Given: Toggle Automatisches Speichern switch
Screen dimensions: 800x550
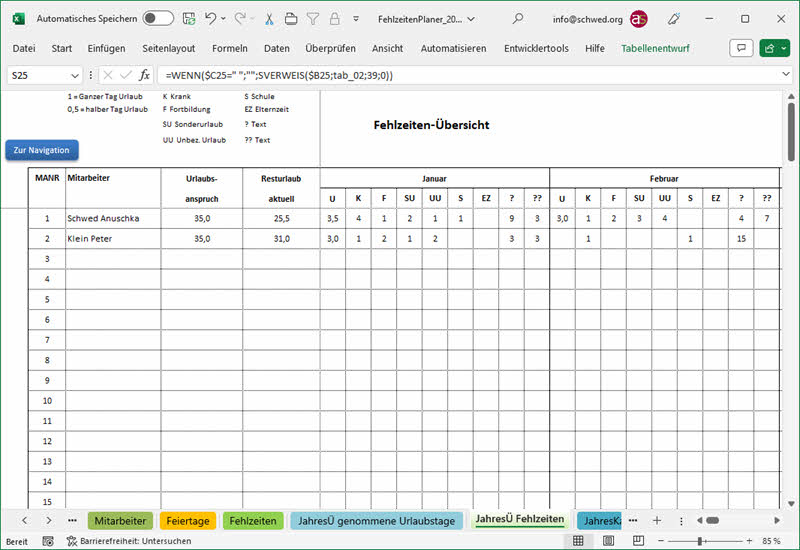Looking at the screenshot, I should pos(158,18).
